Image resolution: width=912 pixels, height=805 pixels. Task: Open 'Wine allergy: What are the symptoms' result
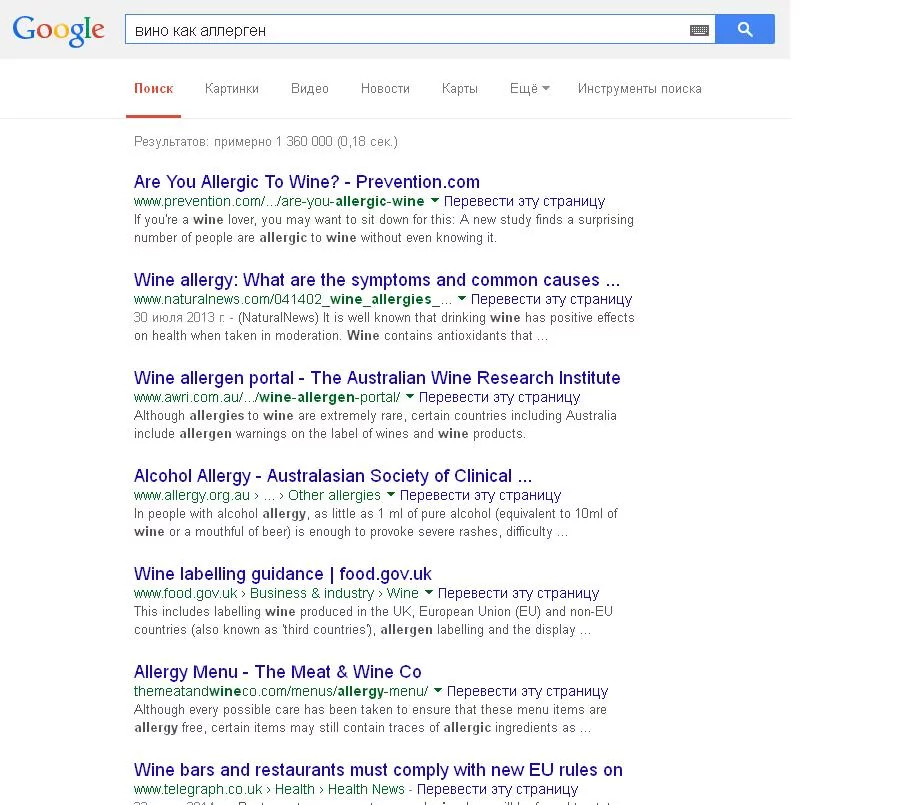pyautogui.click(x=376, y=280)
